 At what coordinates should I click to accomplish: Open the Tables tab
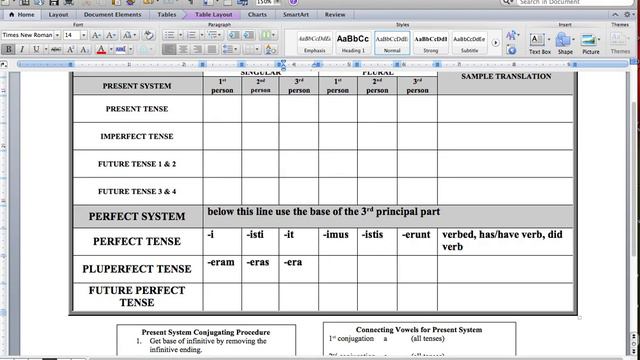point(167,14)
